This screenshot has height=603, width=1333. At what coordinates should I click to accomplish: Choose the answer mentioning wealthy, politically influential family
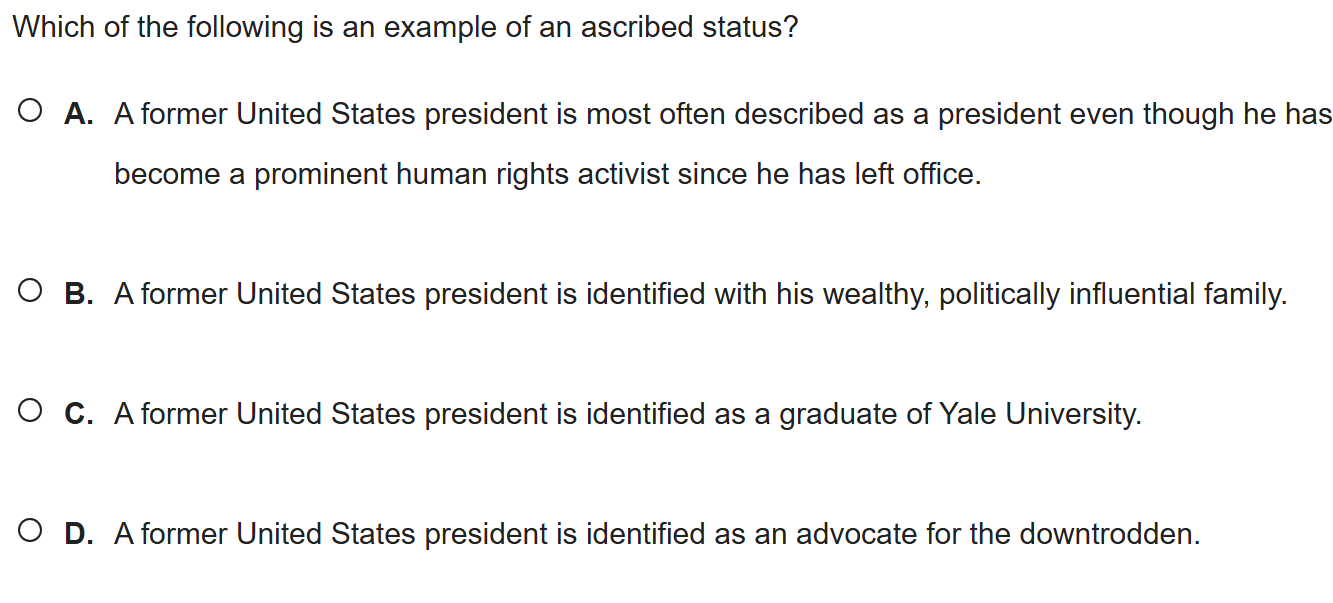[700, 294]
